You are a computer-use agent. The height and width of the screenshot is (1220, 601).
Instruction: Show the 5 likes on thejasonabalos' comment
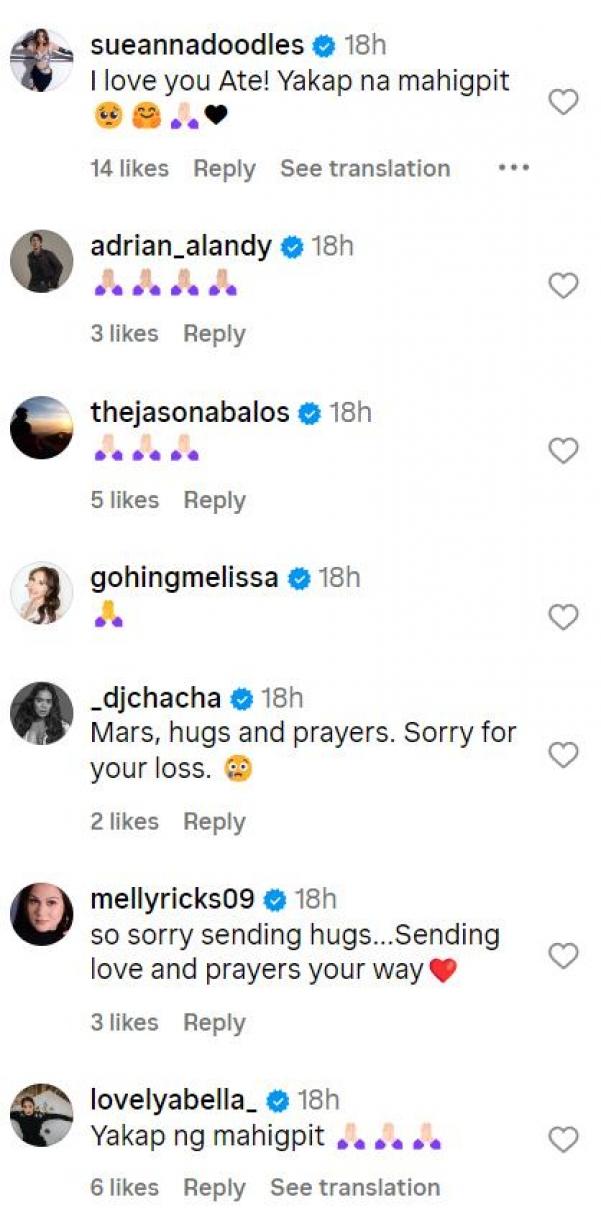(124, 500)
